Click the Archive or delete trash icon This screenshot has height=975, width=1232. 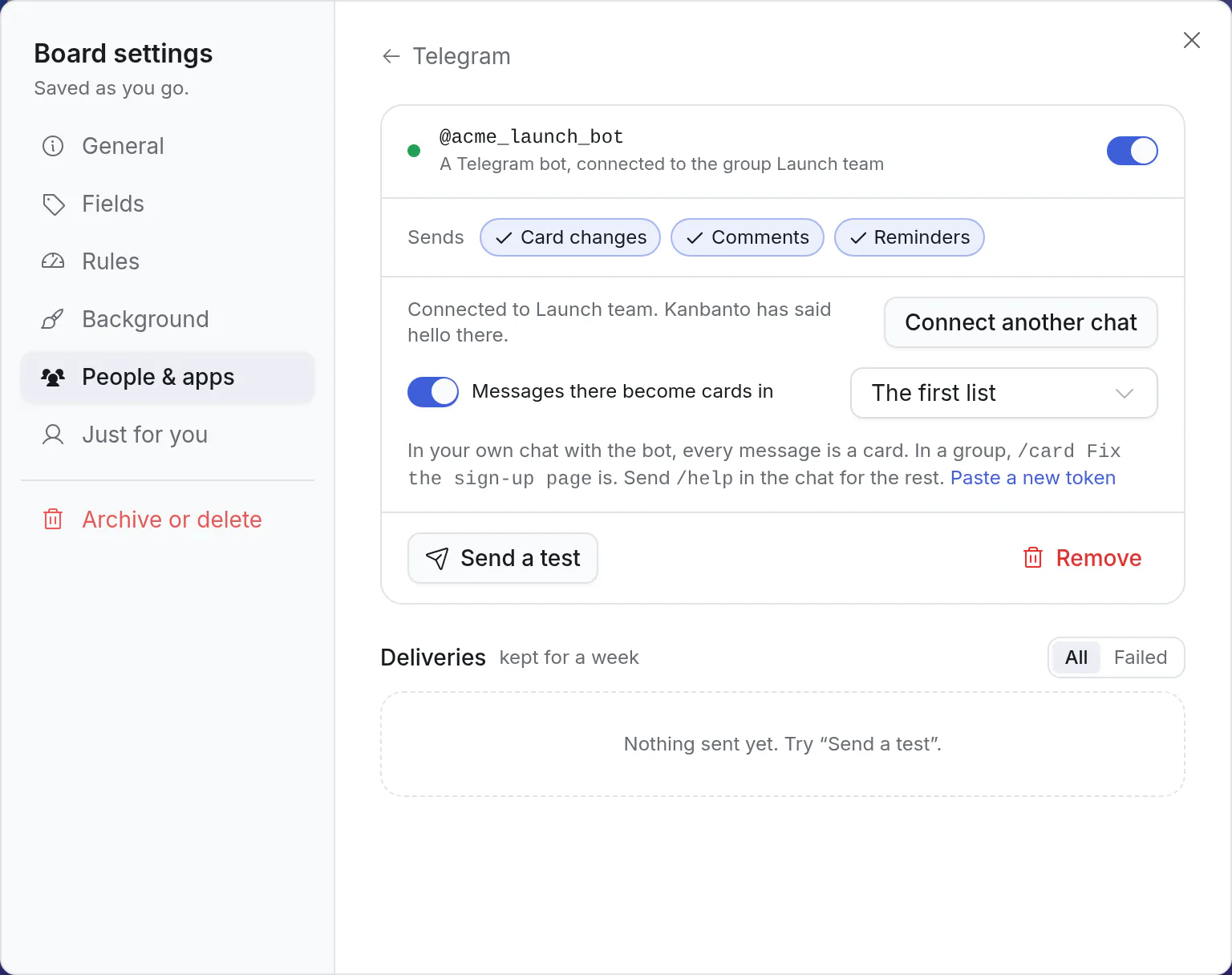point(53,520)
